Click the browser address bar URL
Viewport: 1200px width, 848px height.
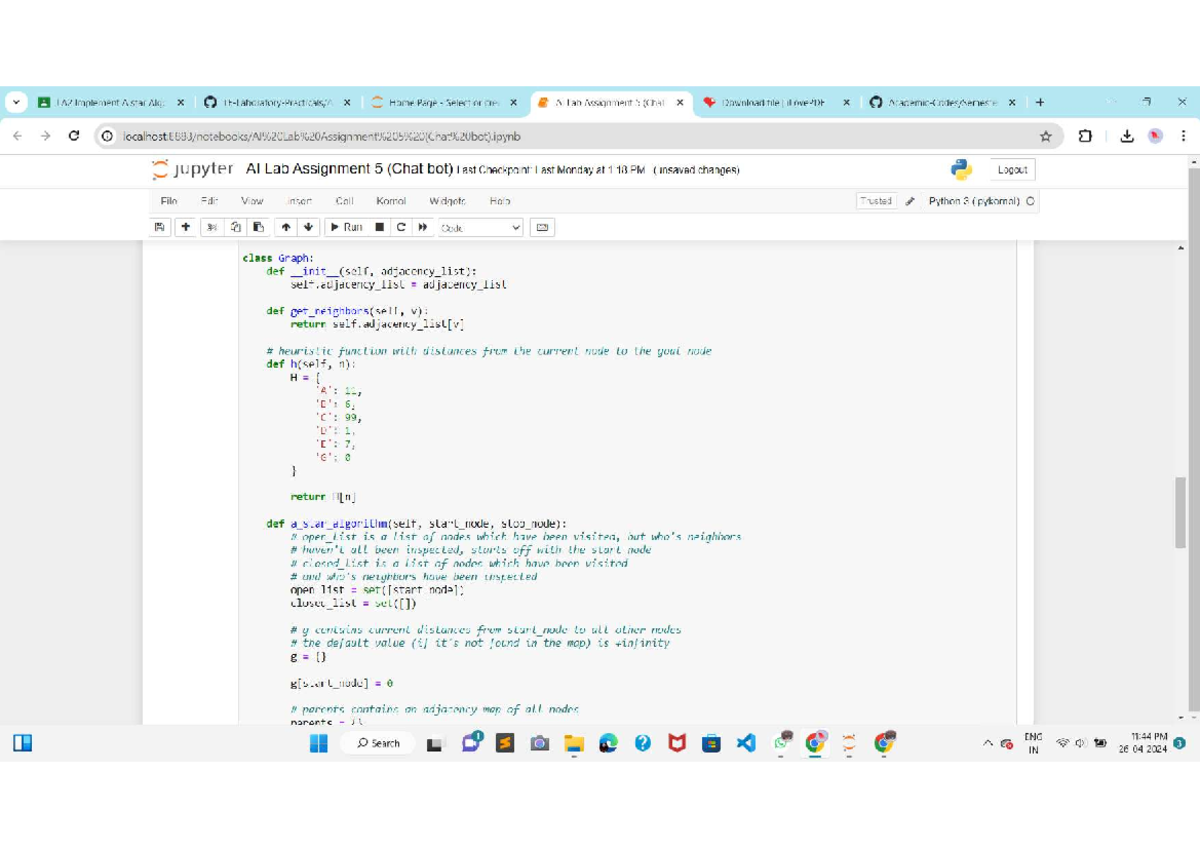pyautogui.click(x=320, y=136)
